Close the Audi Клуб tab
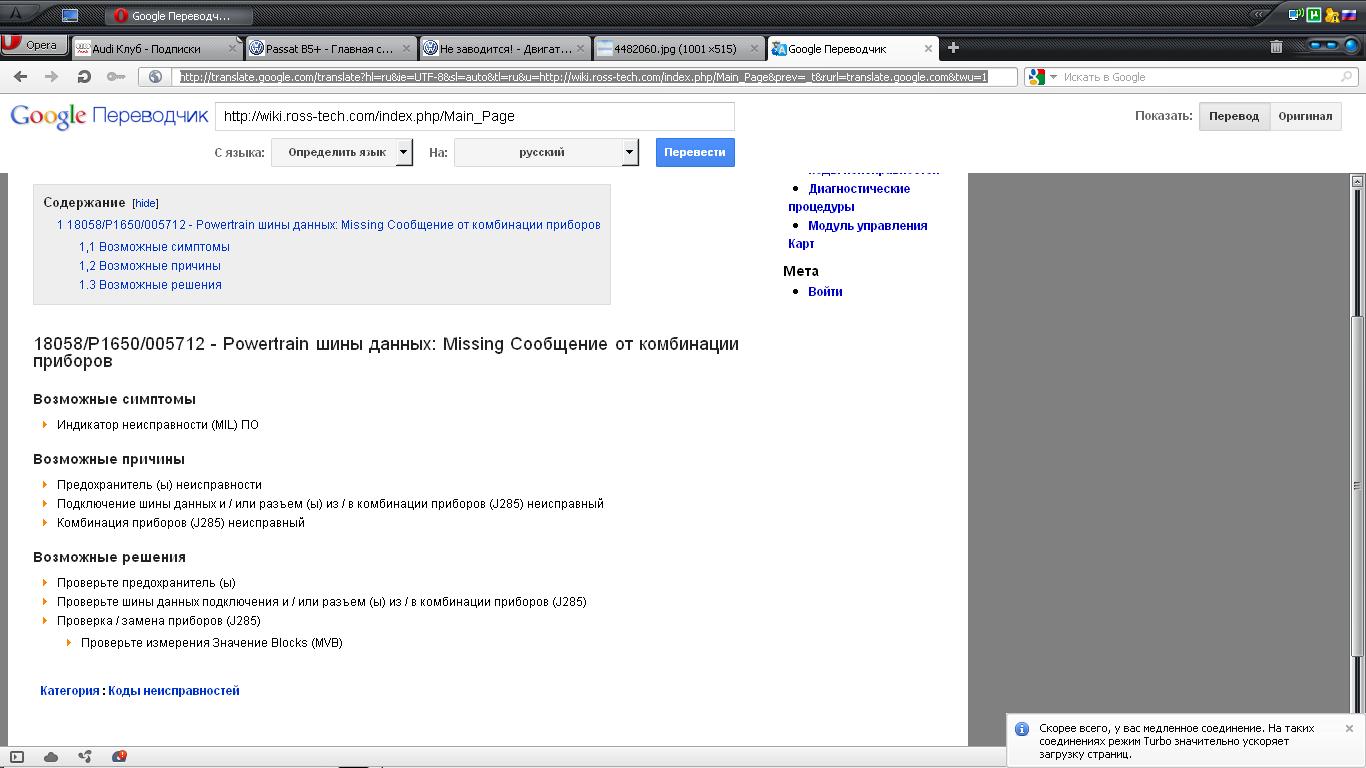Screen dimensions: 1366x768 tap(233, 48)
